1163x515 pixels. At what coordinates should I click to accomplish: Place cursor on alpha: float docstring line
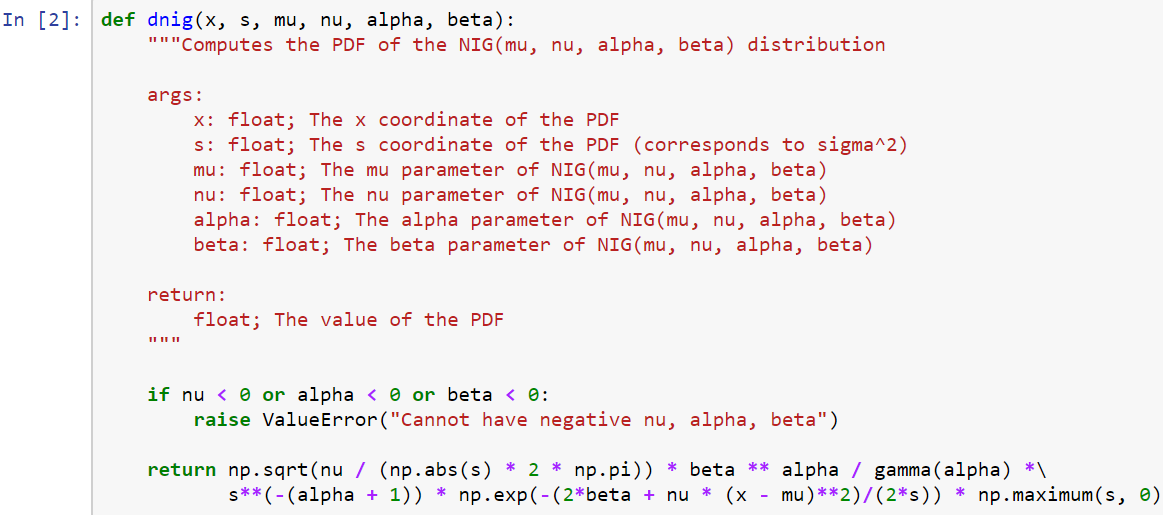(544, 220)
